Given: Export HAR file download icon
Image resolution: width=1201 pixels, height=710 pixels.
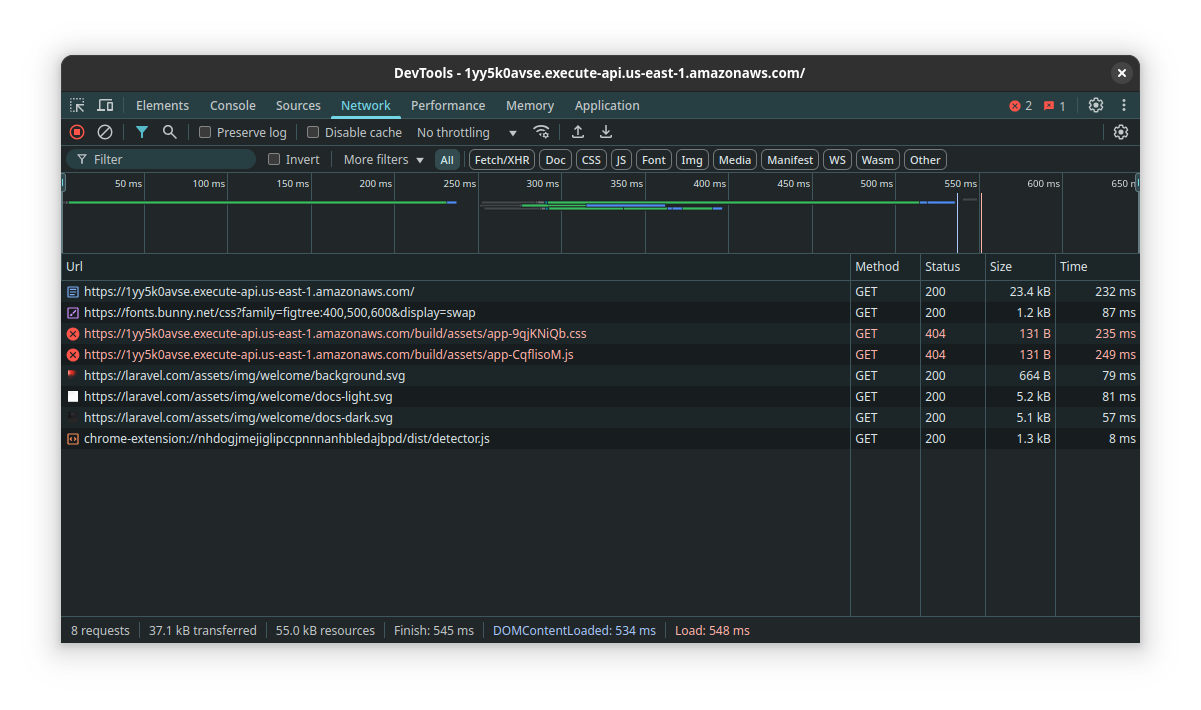Looking at the screenshot, I should pyautogui.click(x=606, y=132).
